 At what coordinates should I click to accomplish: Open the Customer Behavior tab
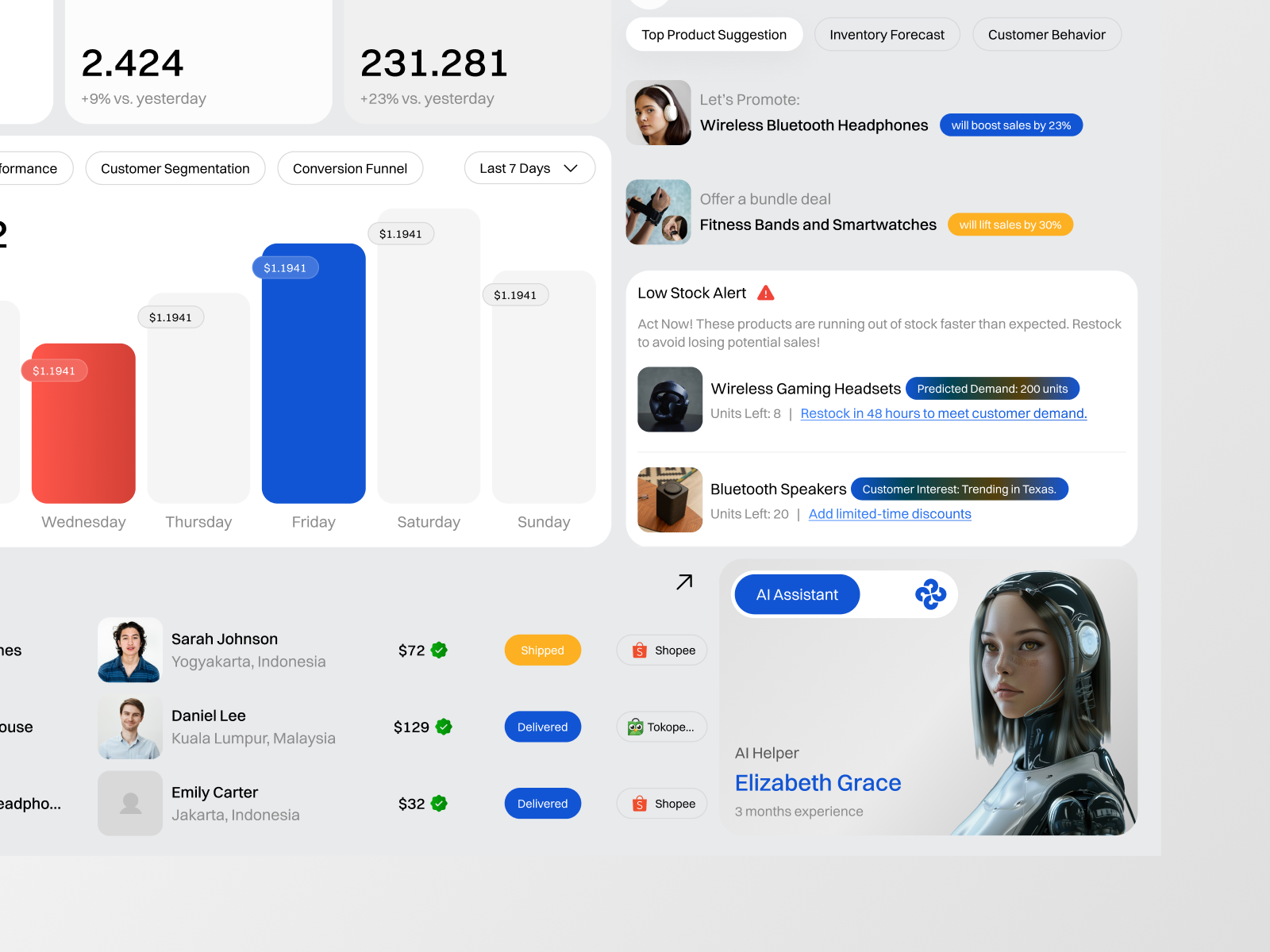point(1046,34)
